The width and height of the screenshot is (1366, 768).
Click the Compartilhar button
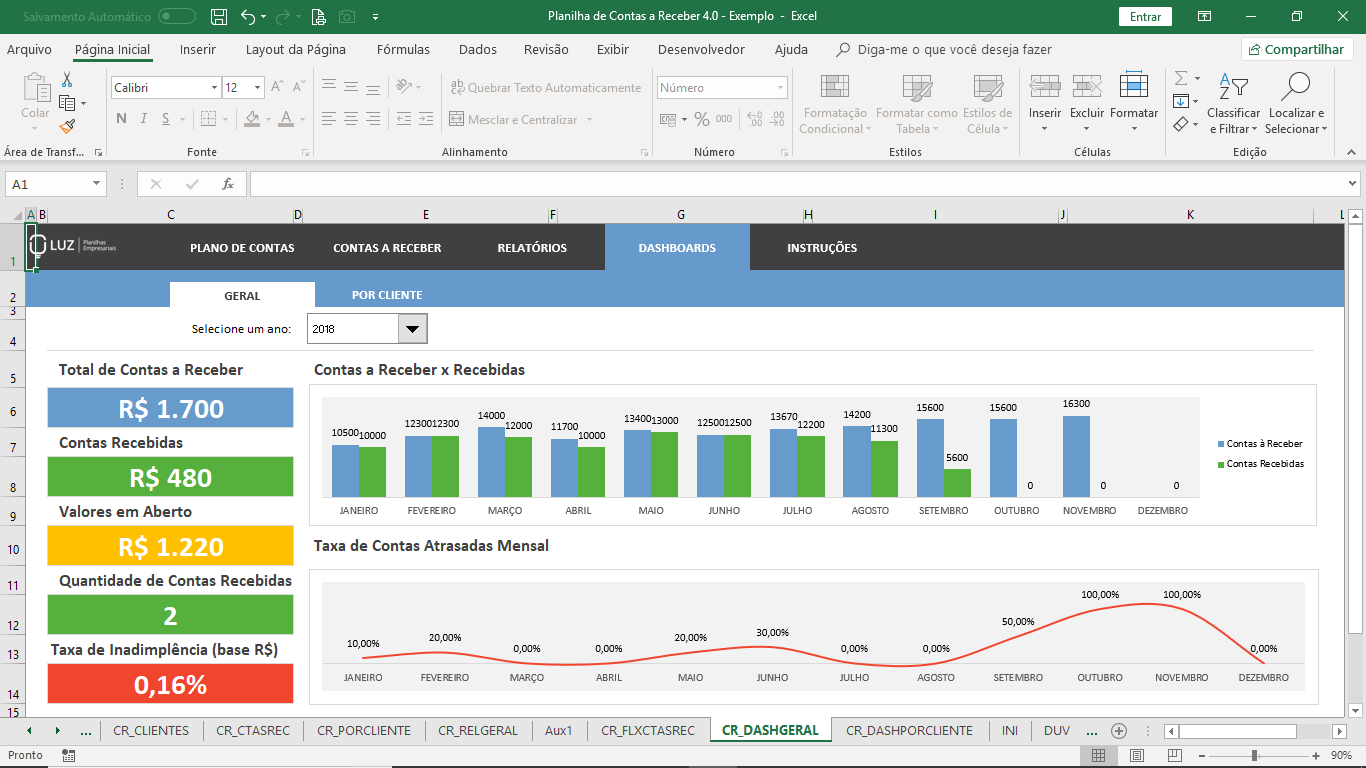1297,49
